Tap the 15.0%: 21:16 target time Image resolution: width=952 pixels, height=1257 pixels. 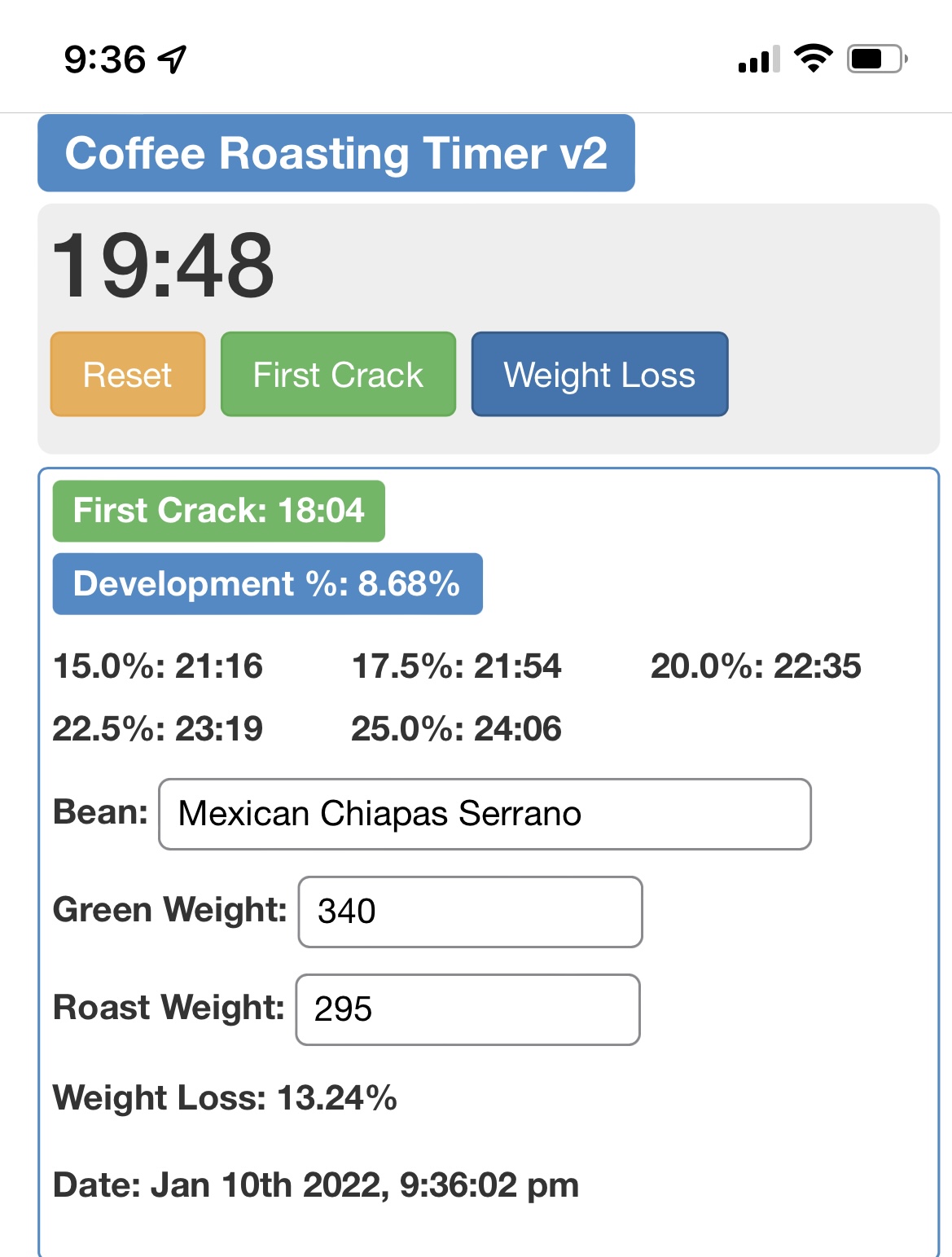[x=158, y=666]
